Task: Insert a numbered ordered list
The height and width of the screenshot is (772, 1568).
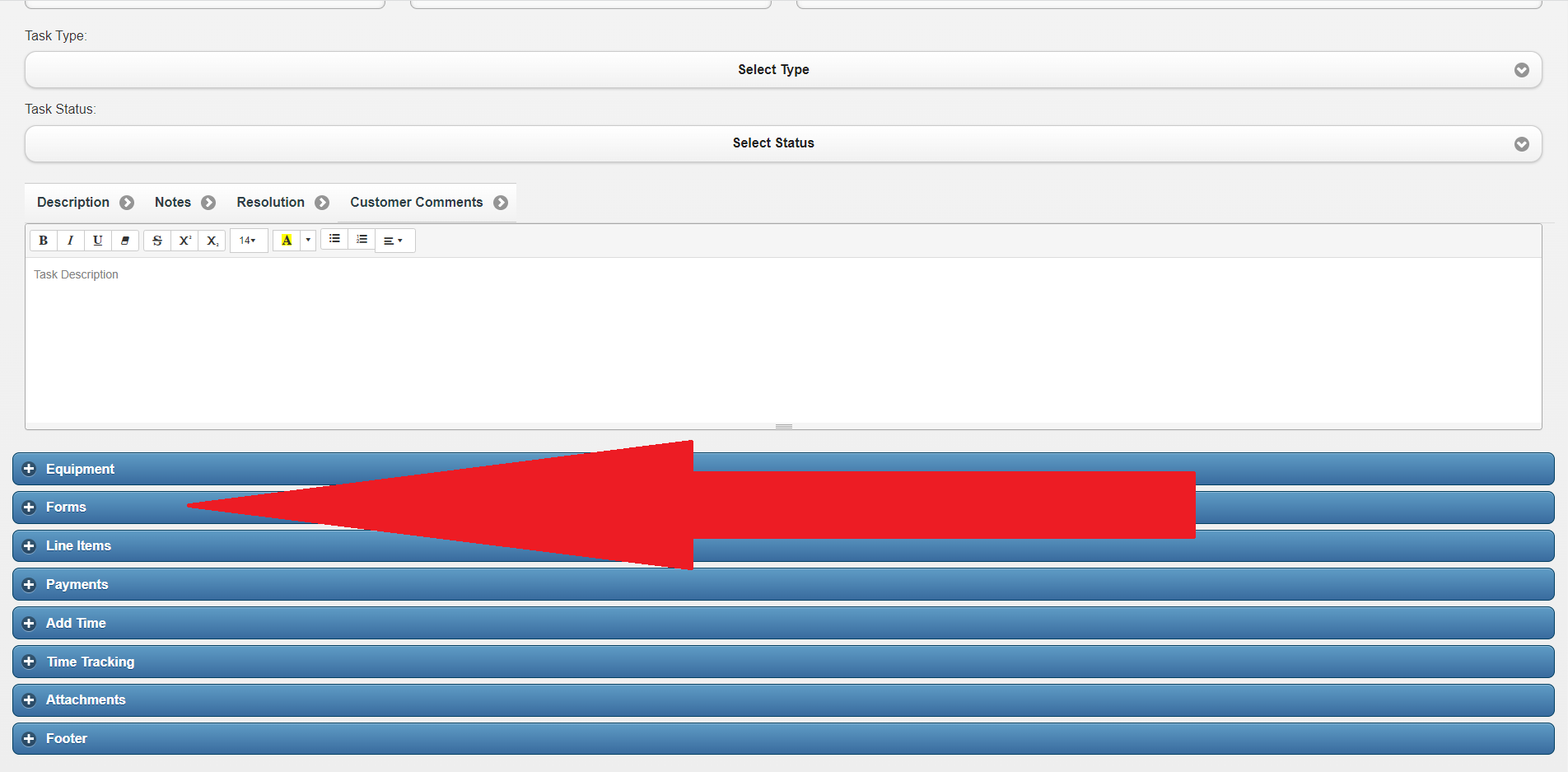Action: 362,239
